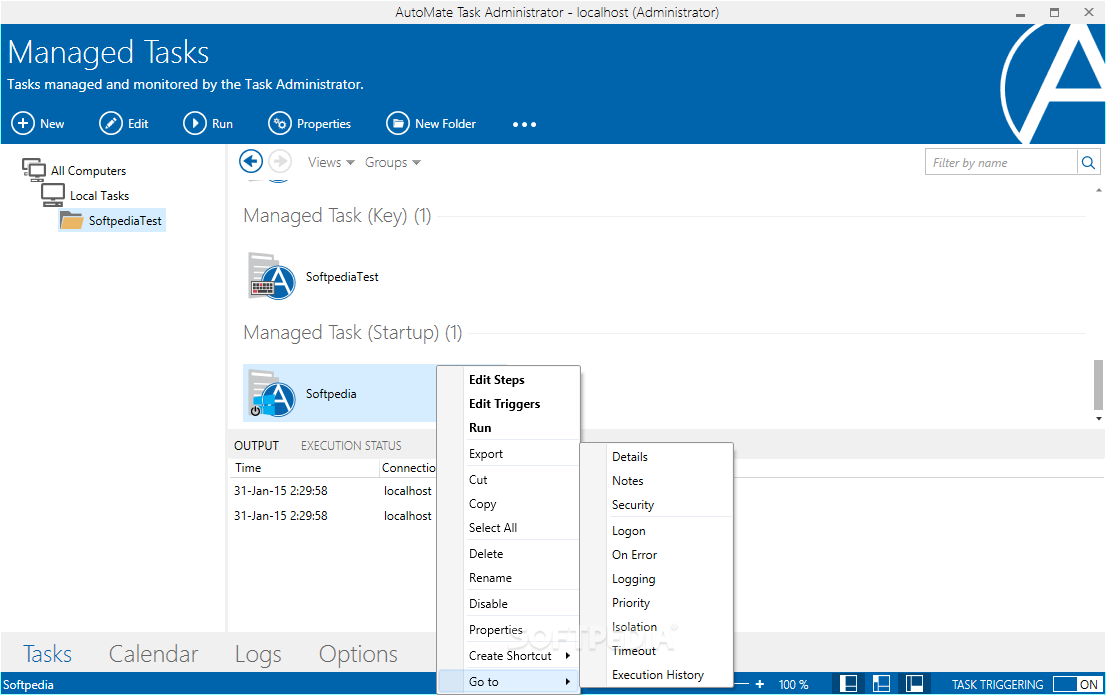
Task: Toggle the Task Triggering ON switch
Action: pyautogui.click(x=1076, y=684)
